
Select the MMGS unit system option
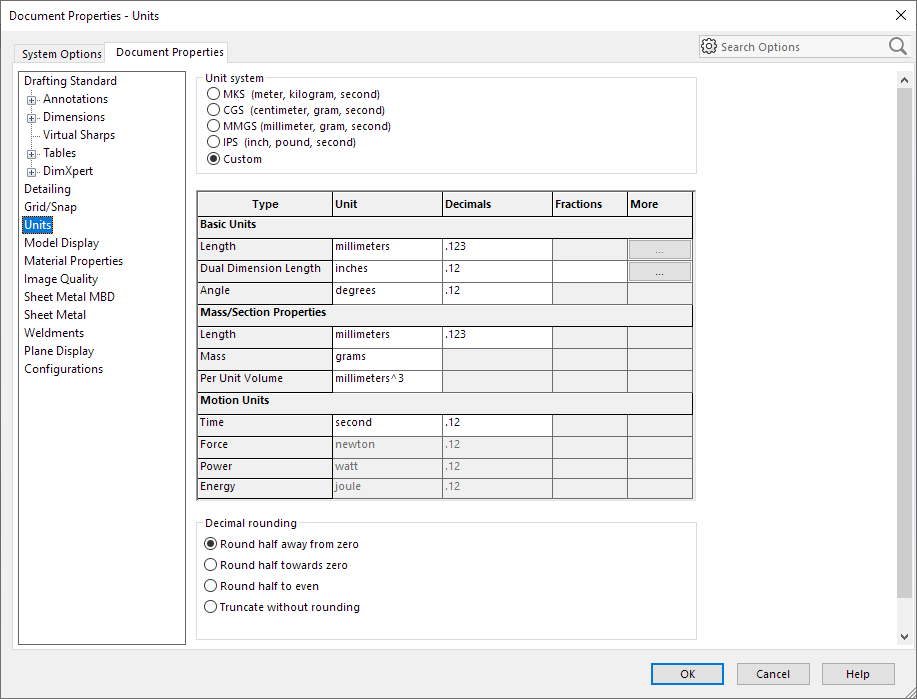tap(213, 126)
